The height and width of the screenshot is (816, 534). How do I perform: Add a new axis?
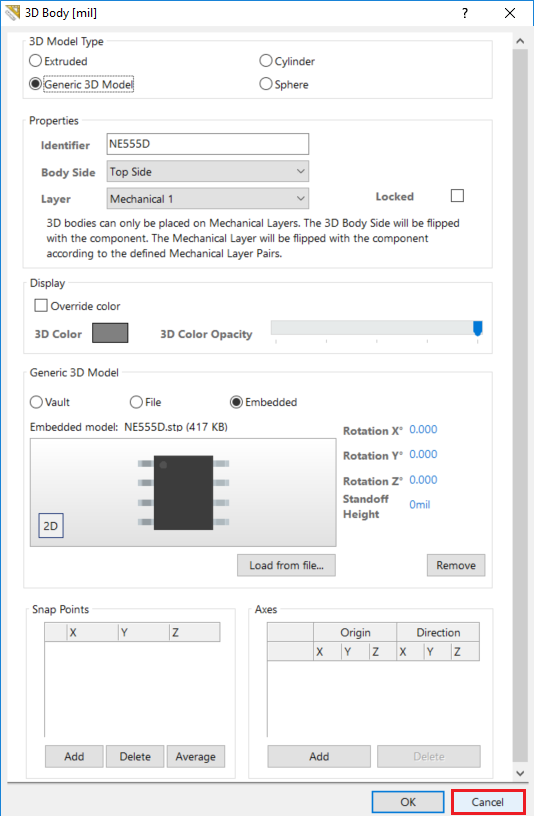coord(319,756)
